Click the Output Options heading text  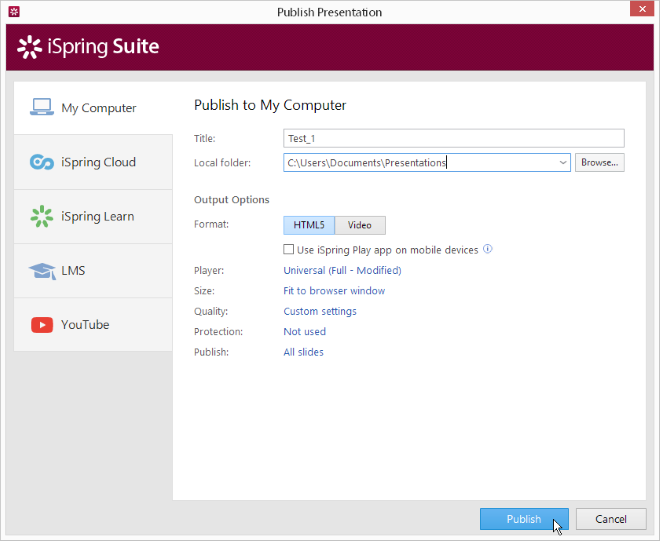coord(232,200)
